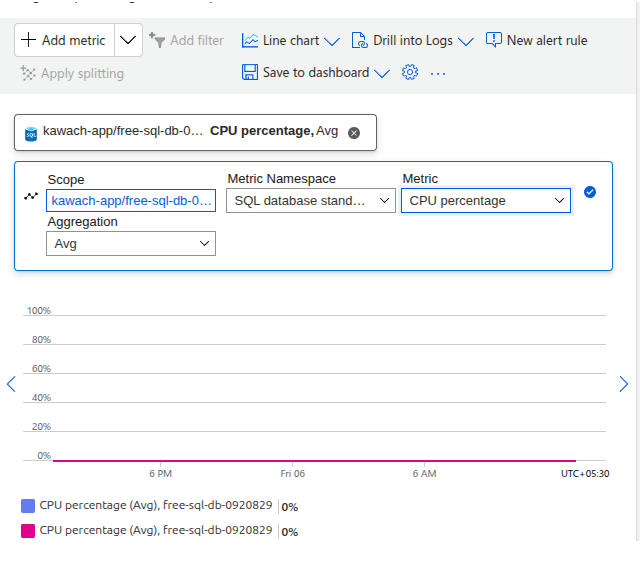Click the blue legend color swatch
640x564 pixels.
28,506
